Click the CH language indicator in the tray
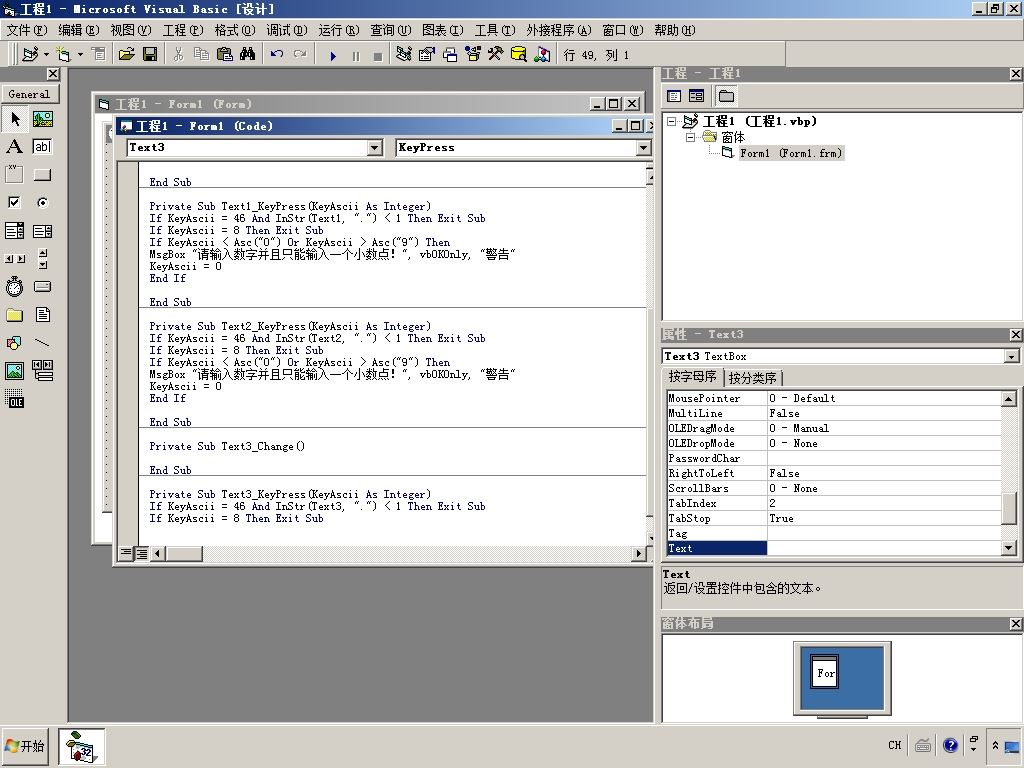 click(x=895, y=745)
